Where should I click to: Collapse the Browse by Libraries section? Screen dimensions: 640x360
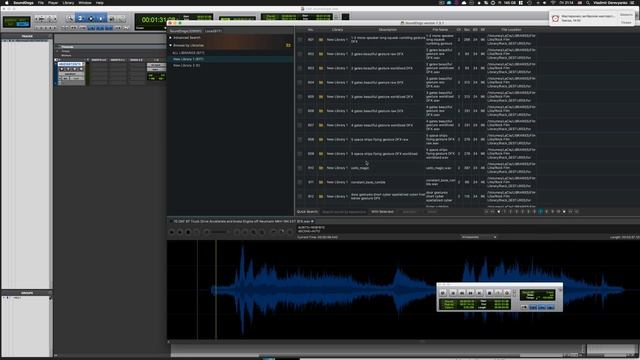tap(171, 45)
